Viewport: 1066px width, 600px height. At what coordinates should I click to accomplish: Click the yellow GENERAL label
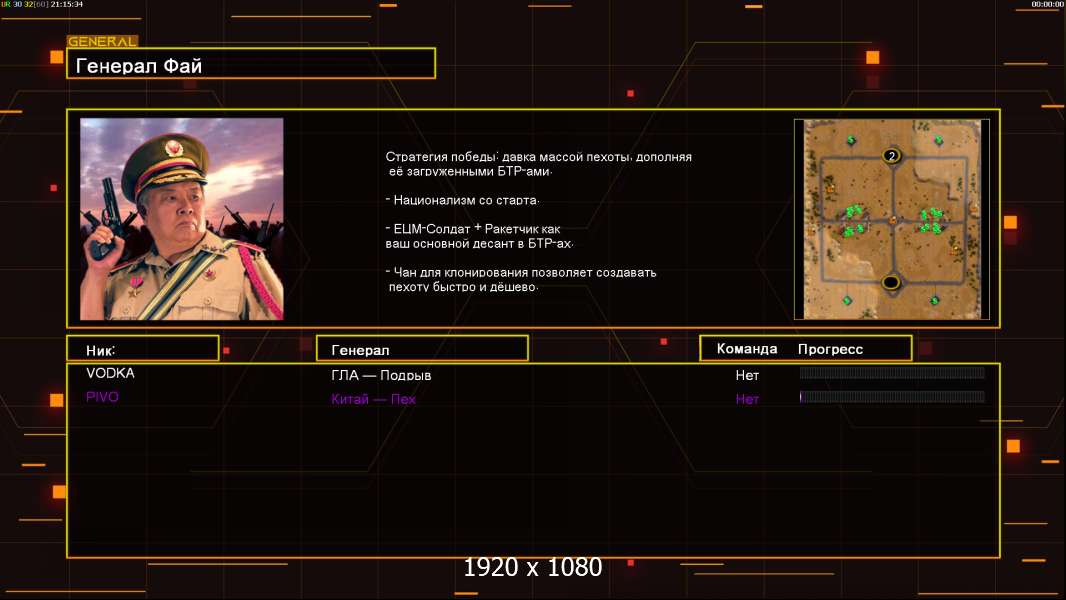point(102,41)
